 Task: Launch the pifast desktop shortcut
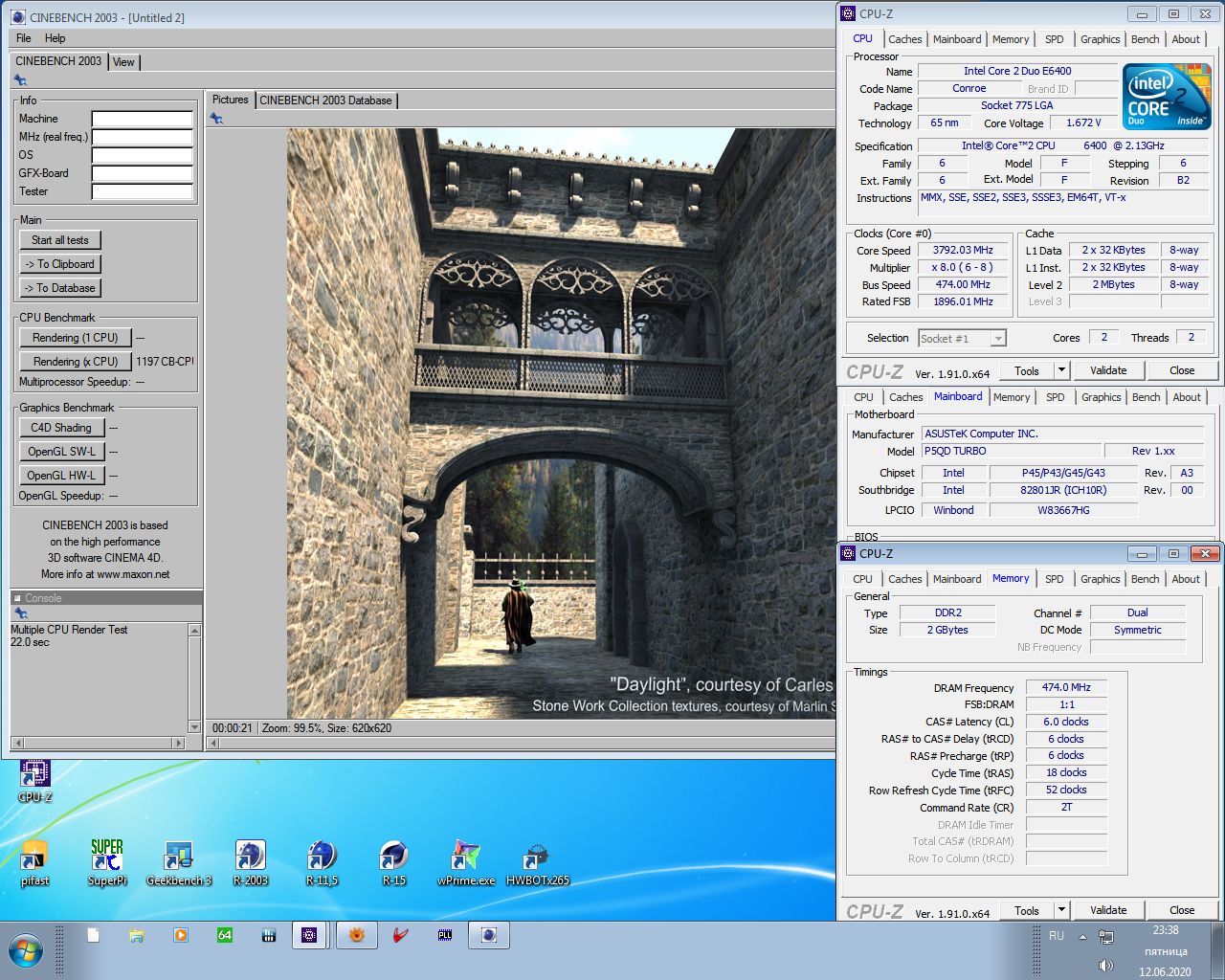(x=34, y=862)
